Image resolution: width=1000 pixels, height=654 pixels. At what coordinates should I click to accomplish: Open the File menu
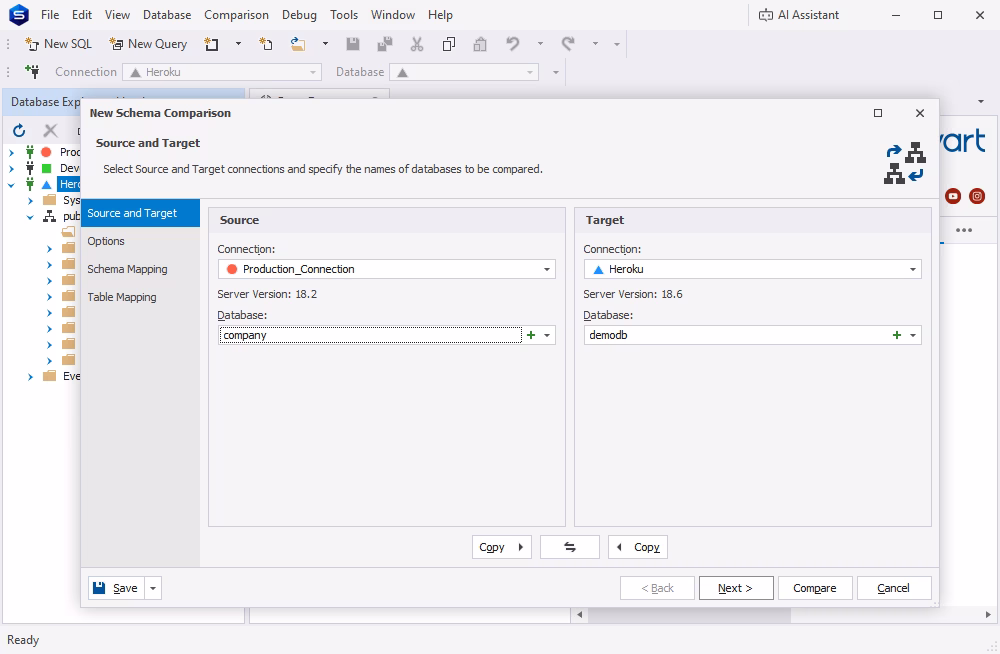click(50, 15)
